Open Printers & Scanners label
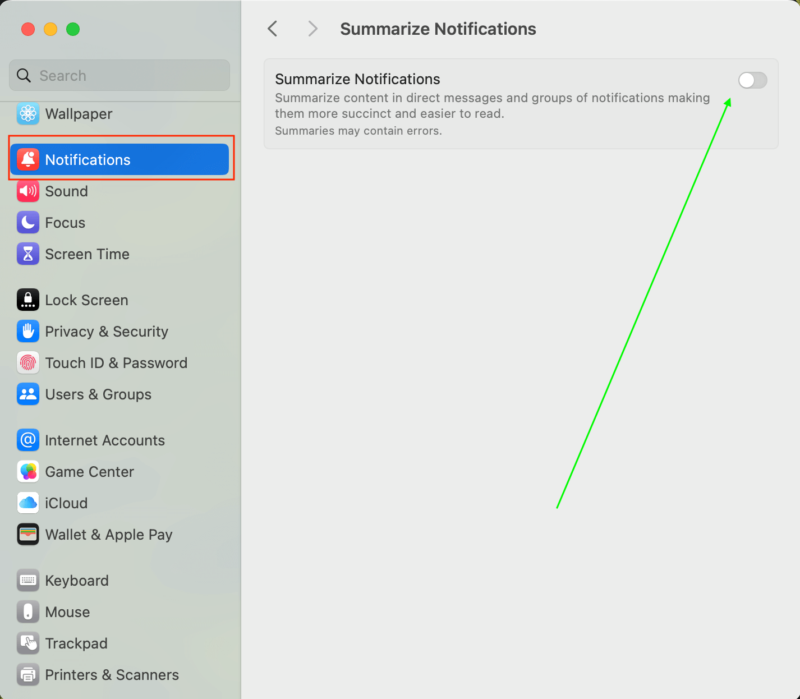Screen dimensions: 800x699 (x=112, y=675)
